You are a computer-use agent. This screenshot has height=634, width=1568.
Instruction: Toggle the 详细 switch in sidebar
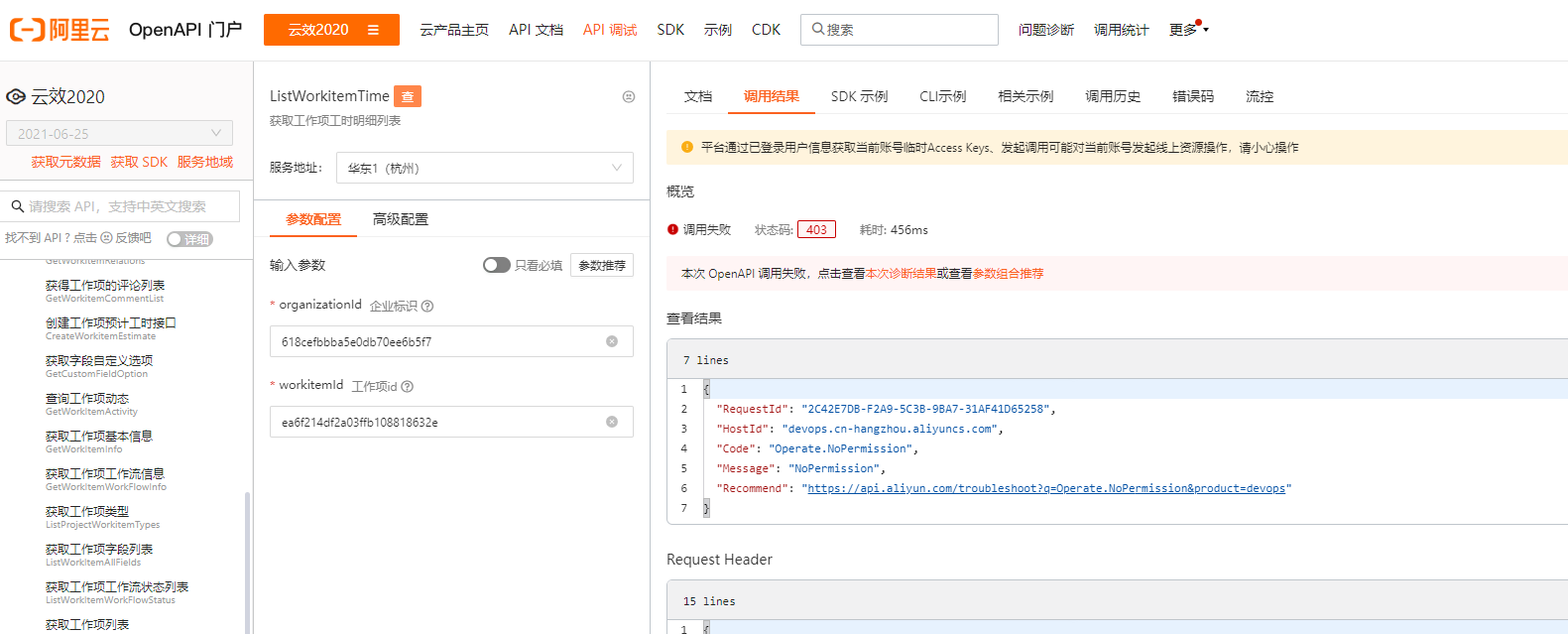tap(189, 239)
